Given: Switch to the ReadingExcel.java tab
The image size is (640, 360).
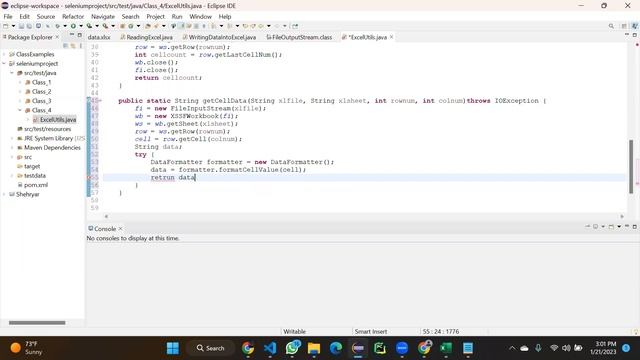Looking at the screenshot, I should coord(147,37).
